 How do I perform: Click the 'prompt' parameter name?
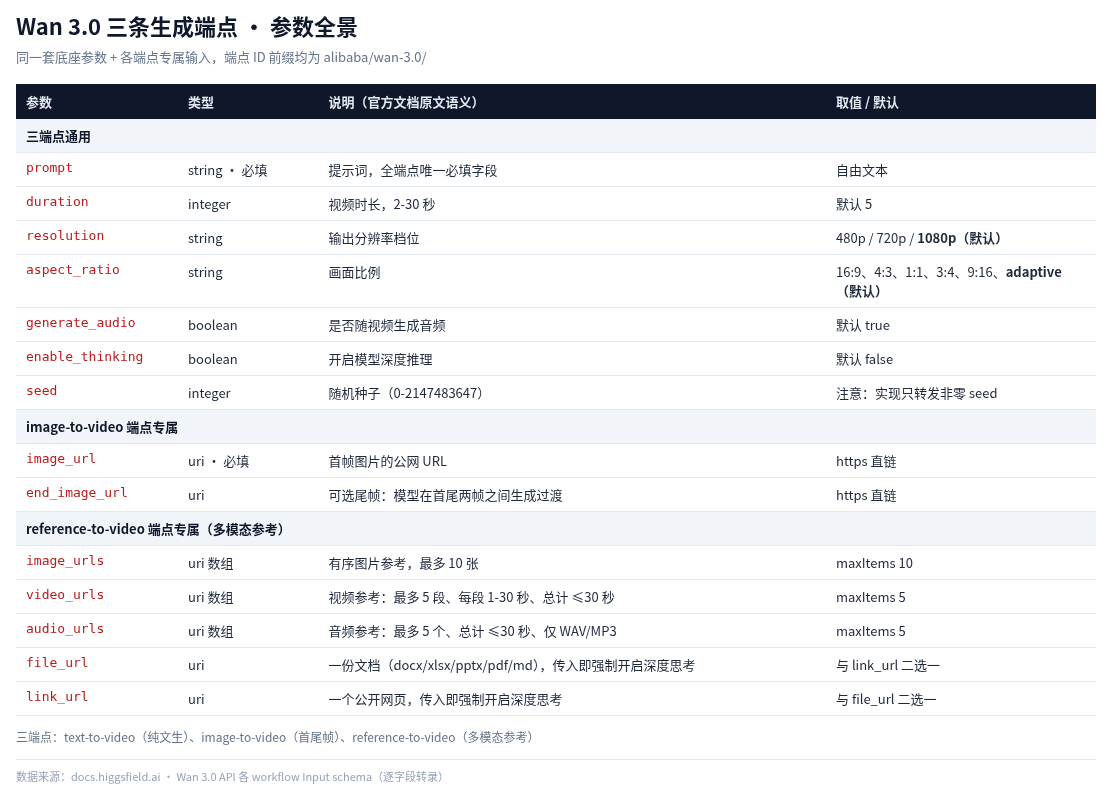tap(50, 168)
